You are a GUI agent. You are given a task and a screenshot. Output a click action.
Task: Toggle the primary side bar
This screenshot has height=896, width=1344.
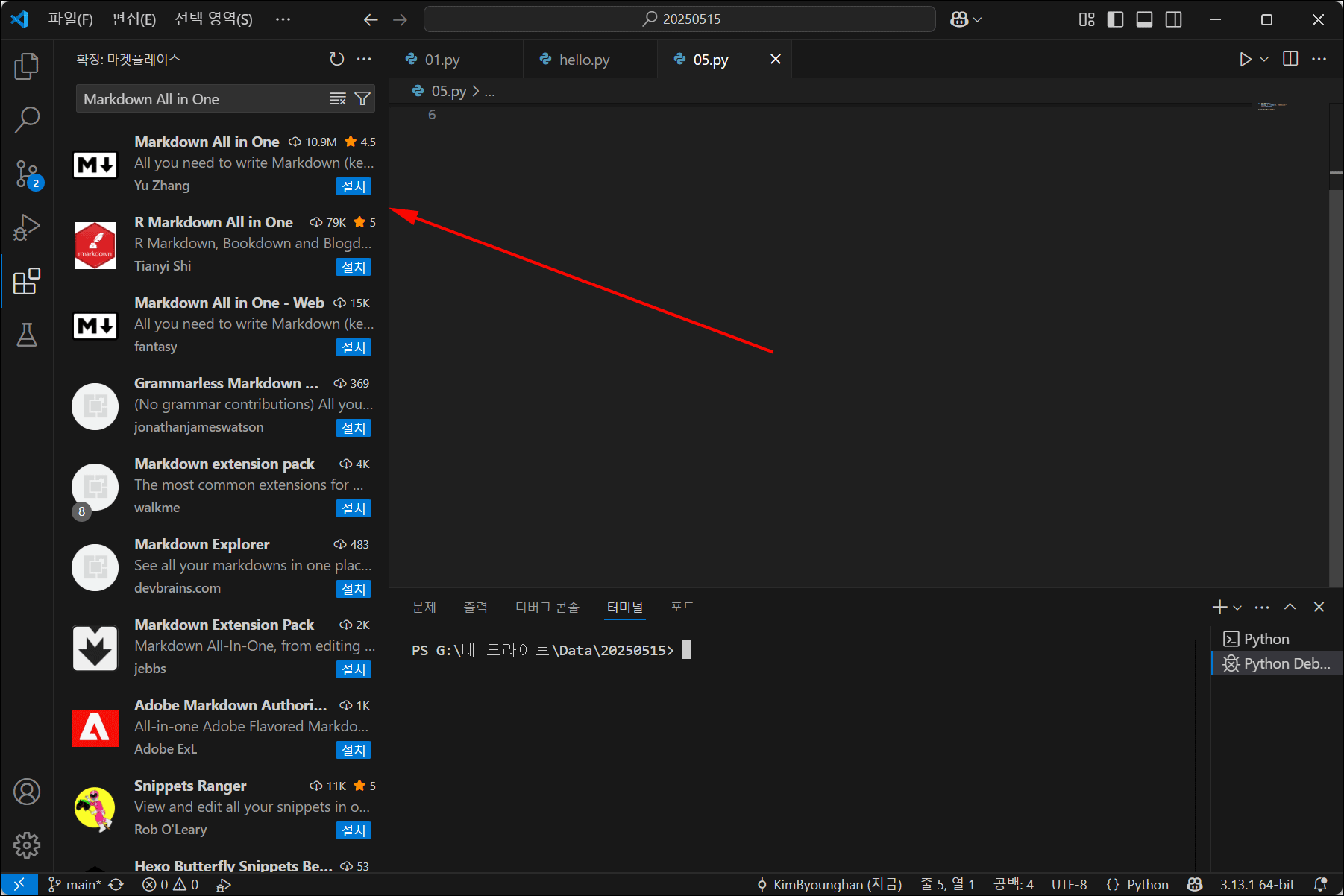pyautogui.click(x=1115, y=19)
